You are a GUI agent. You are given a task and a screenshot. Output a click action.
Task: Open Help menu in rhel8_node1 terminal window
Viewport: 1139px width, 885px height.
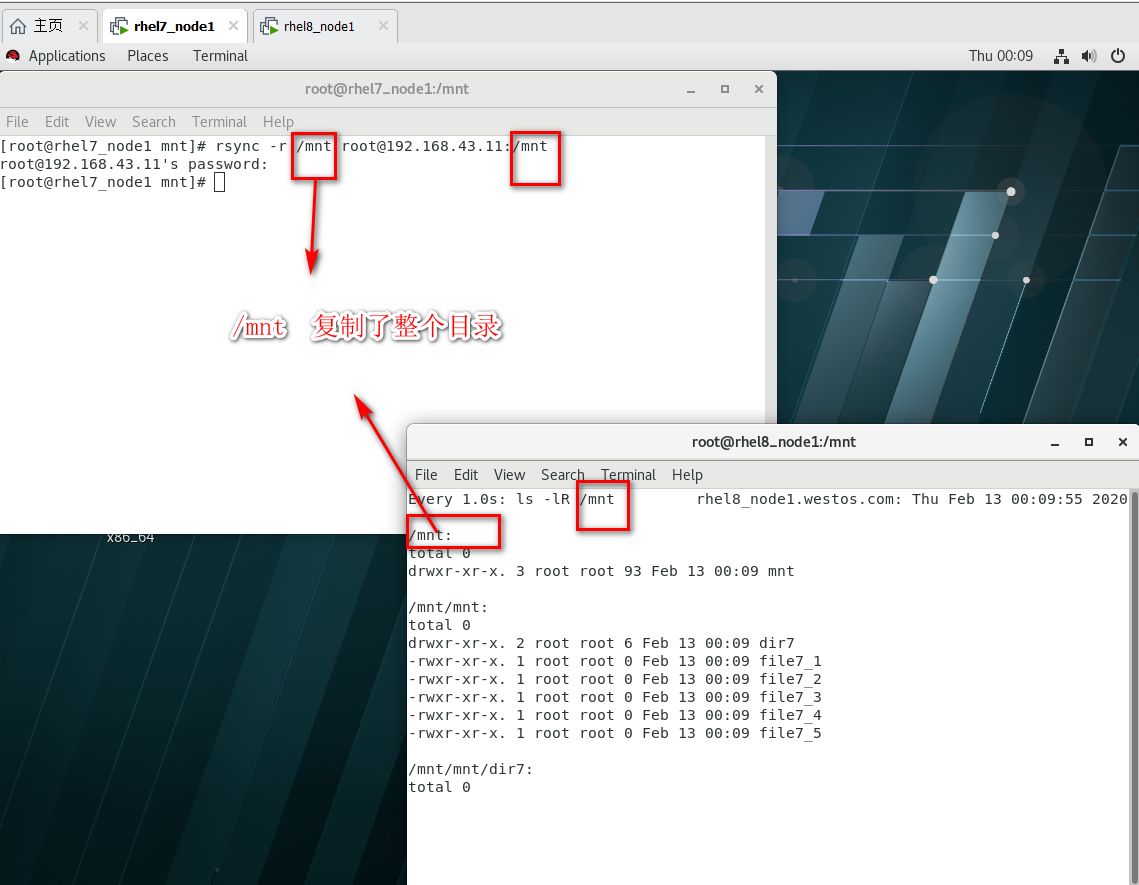pos(687,474)
